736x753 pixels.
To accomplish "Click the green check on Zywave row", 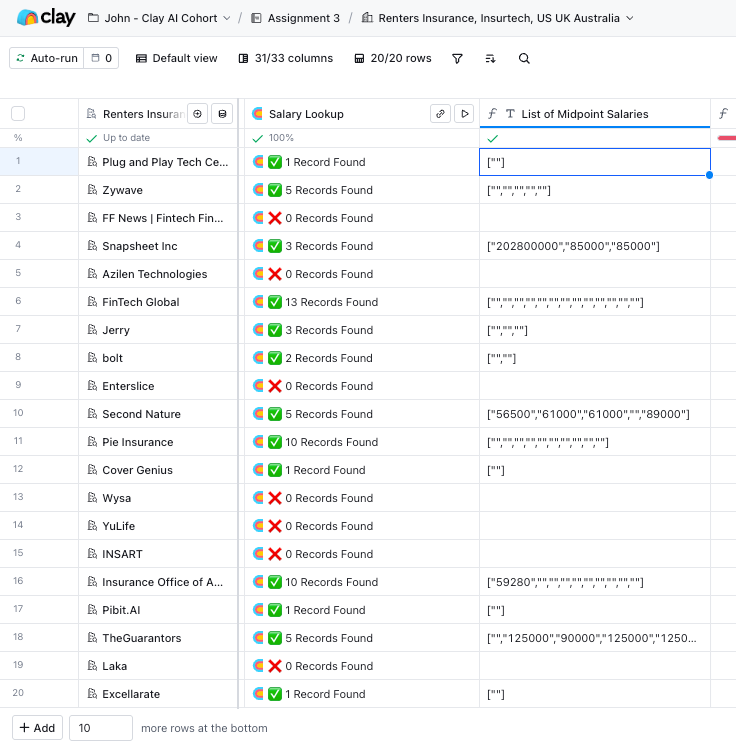I will [275, 190].
